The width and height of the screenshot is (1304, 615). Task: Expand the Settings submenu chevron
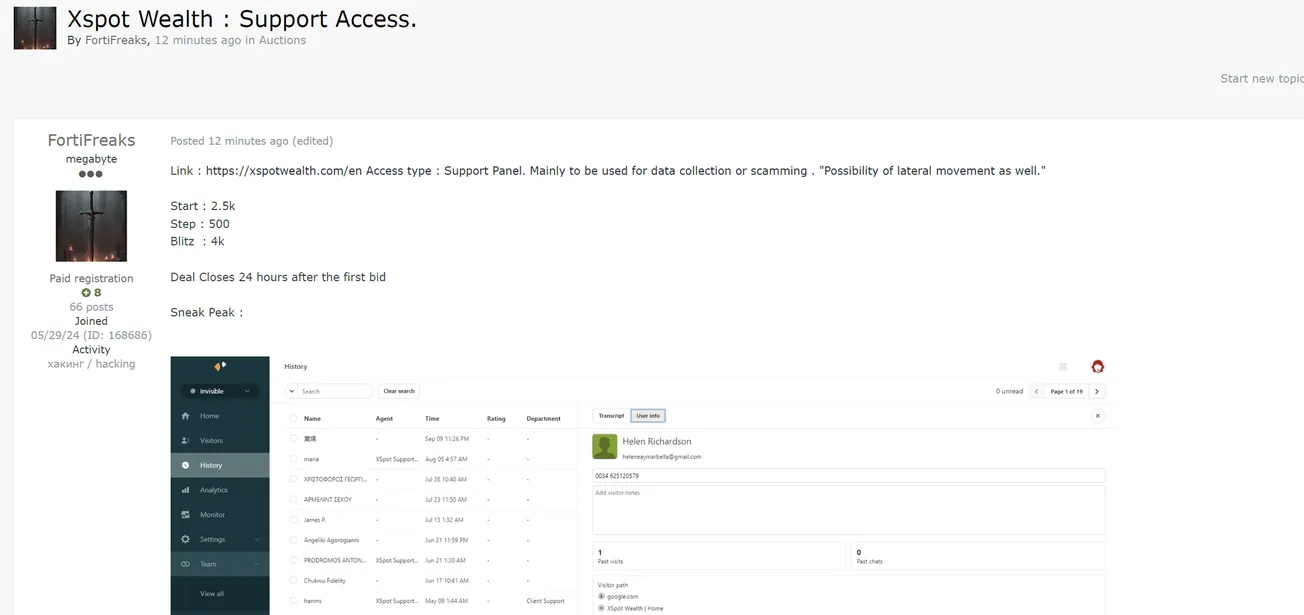click(x=257, y=539)
